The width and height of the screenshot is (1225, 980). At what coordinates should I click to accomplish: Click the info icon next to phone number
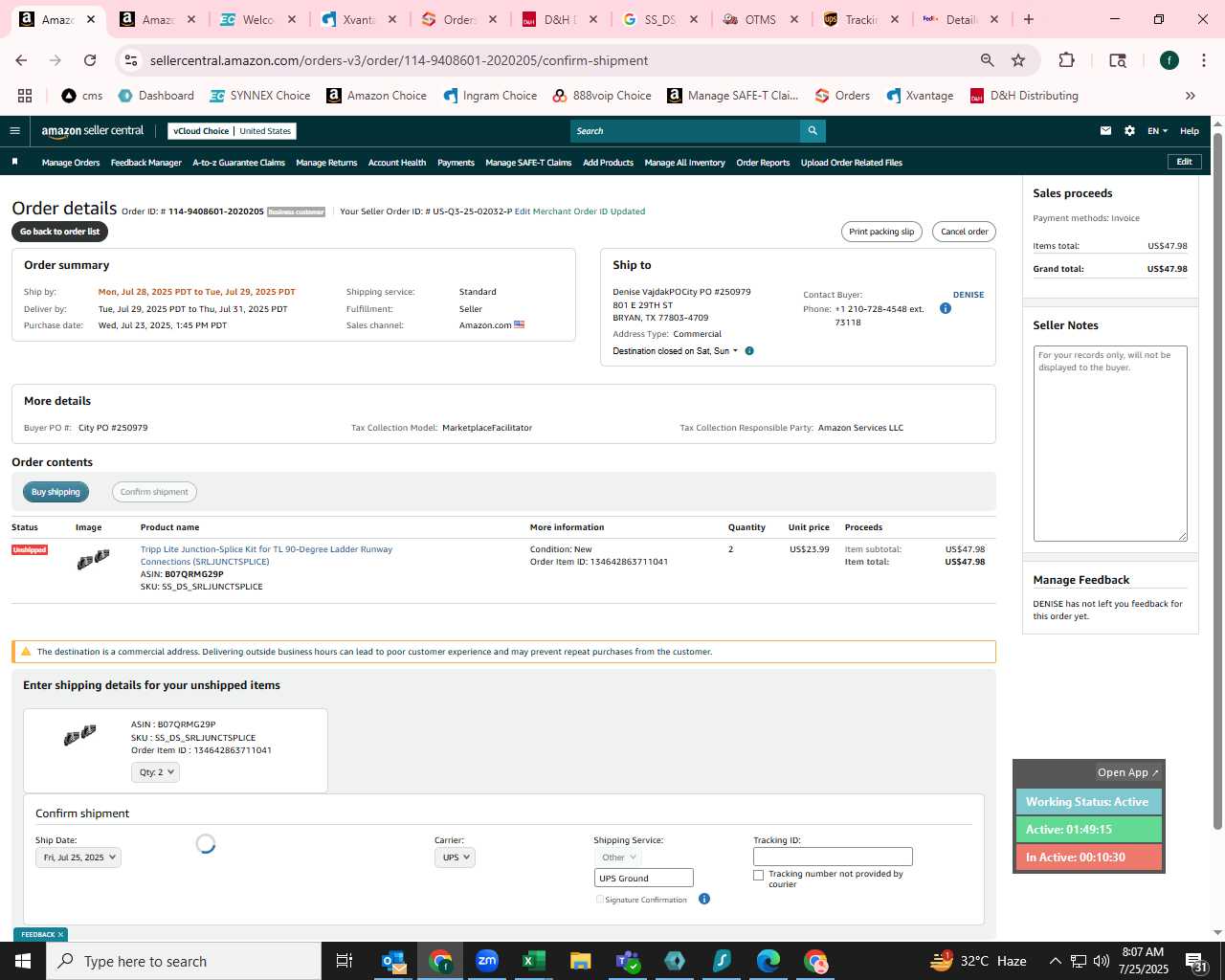946,308
